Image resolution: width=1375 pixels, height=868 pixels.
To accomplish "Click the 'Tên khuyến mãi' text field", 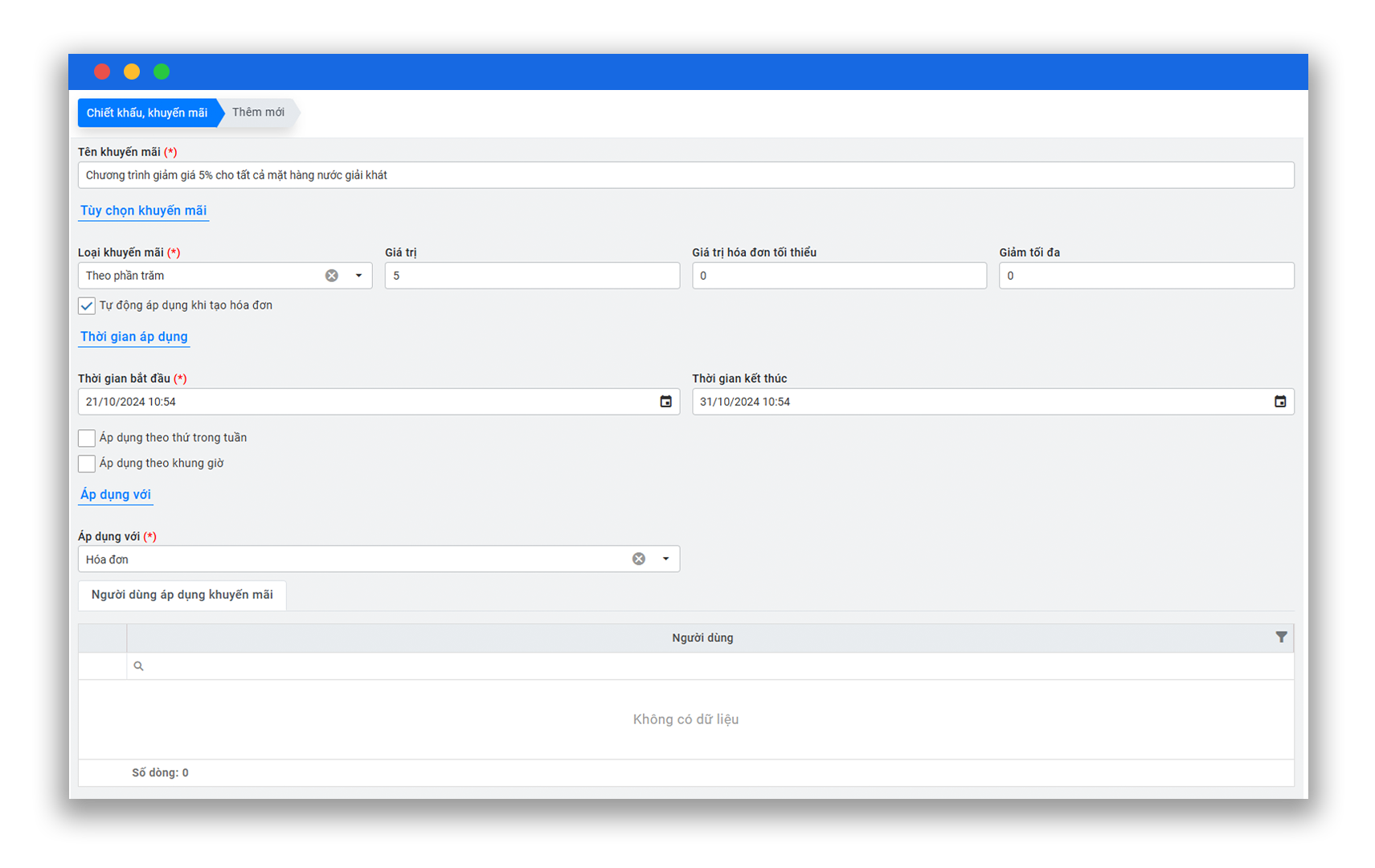I will pyautogui.click(x=685, y=175).
